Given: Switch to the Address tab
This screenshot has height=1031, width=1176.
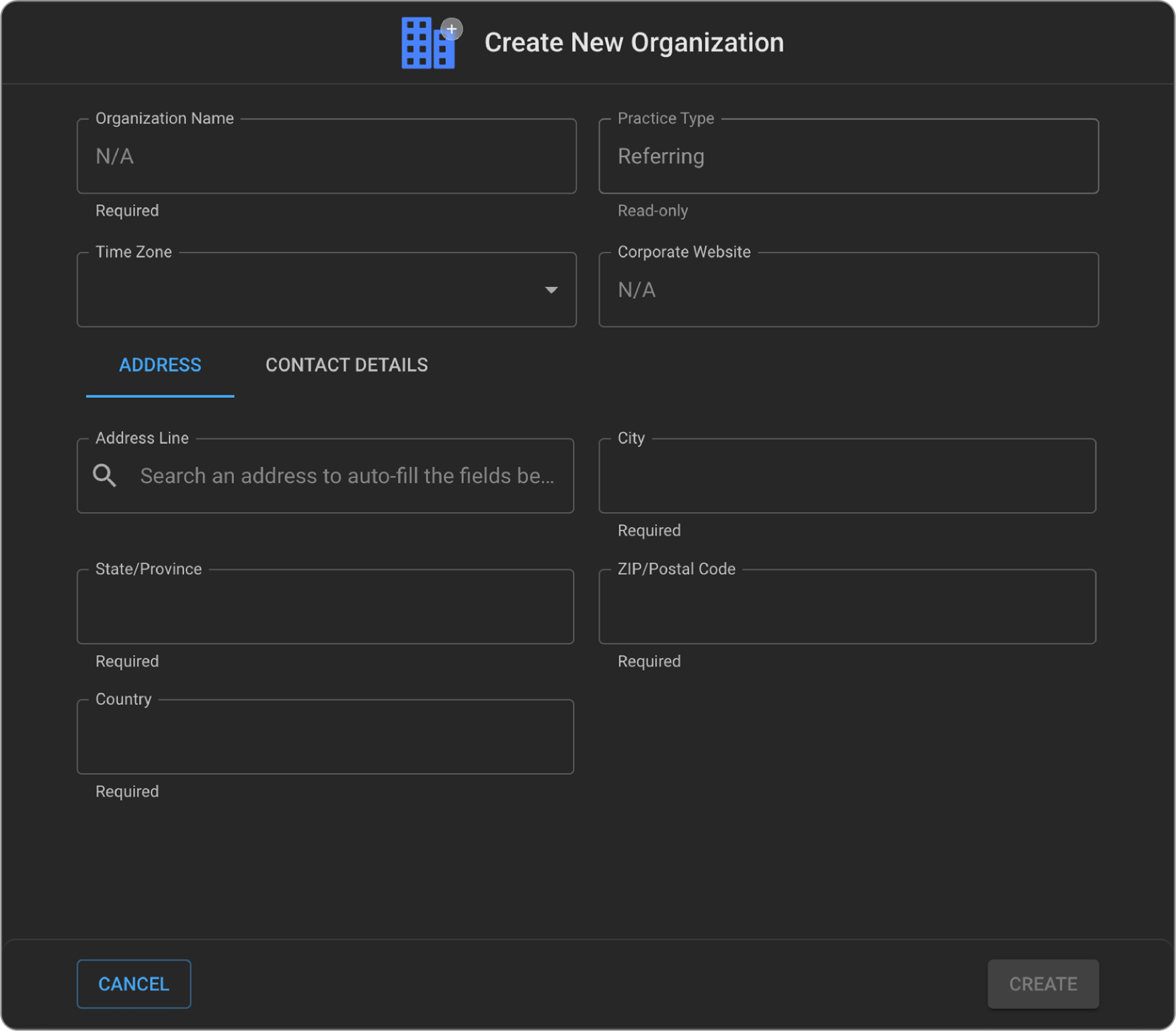Looking at the screenshot, I should tap(160, 365).
